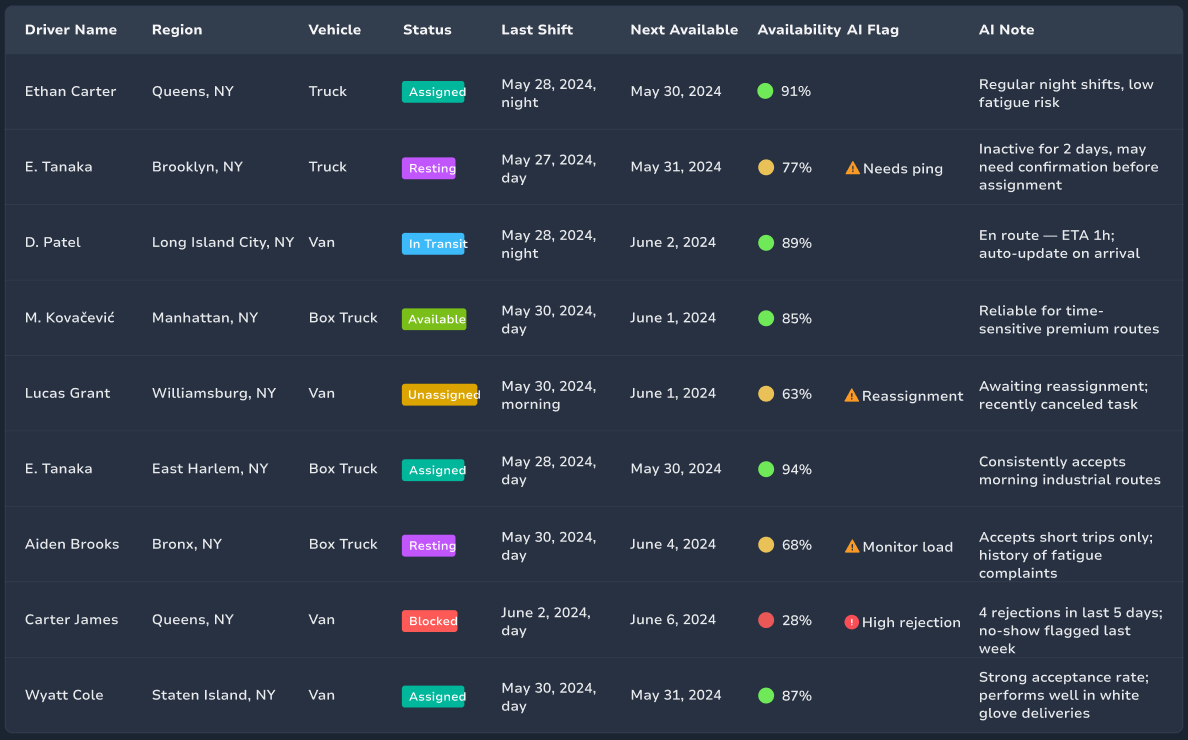
Task: Click the "Blocked" status badge for Carter James
Action: coord(430,620)
